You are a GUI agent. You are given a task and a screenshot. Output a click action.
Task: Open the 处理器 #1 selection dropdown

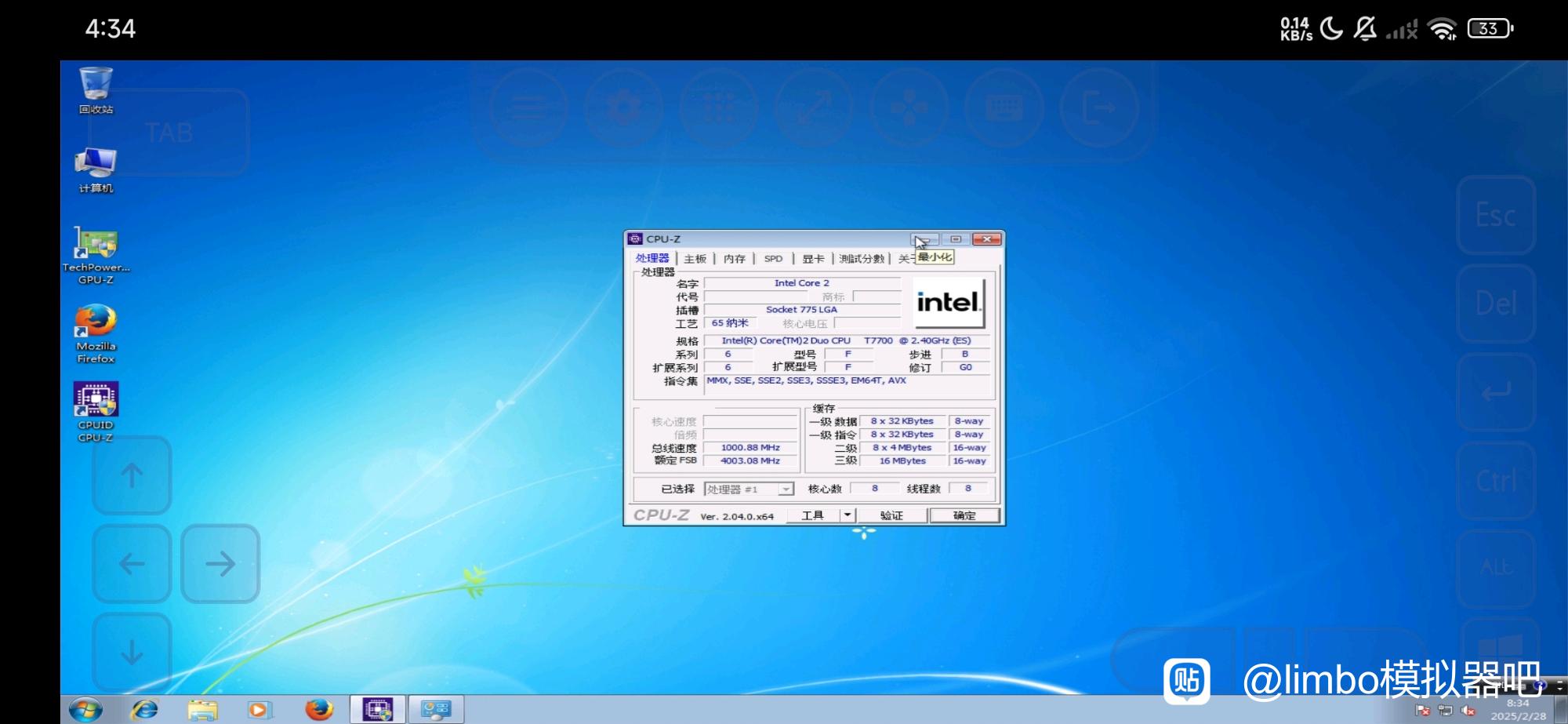pos(749,489)
